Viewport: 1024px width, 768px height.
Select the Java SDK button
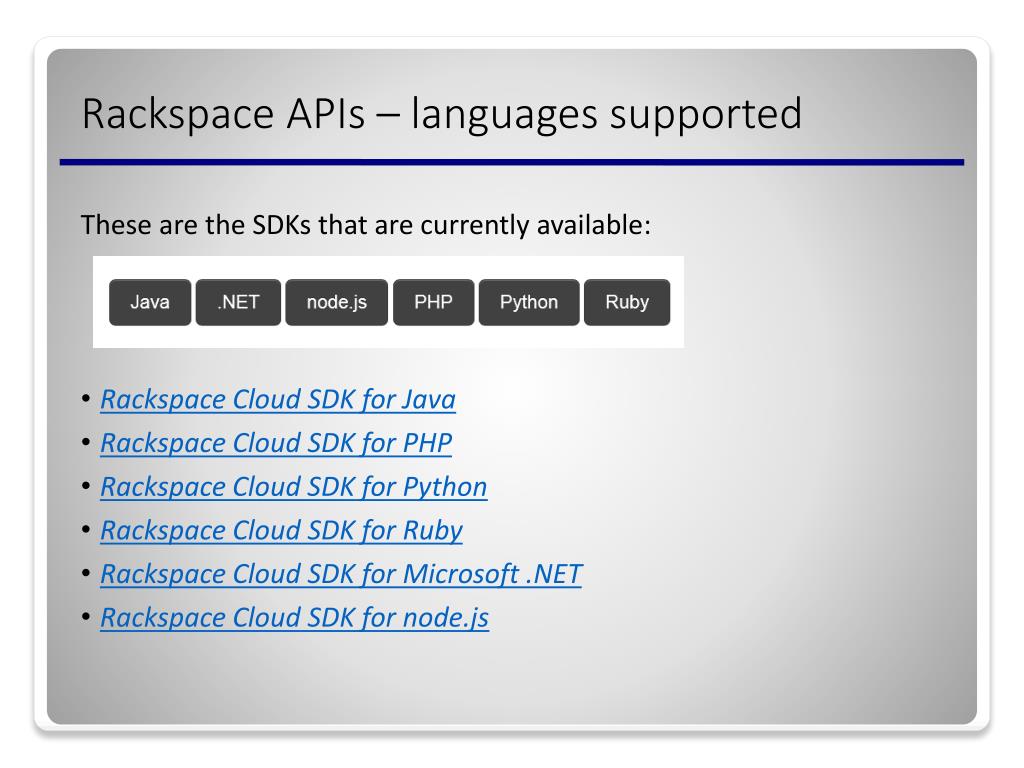click(x=150, y=302)
